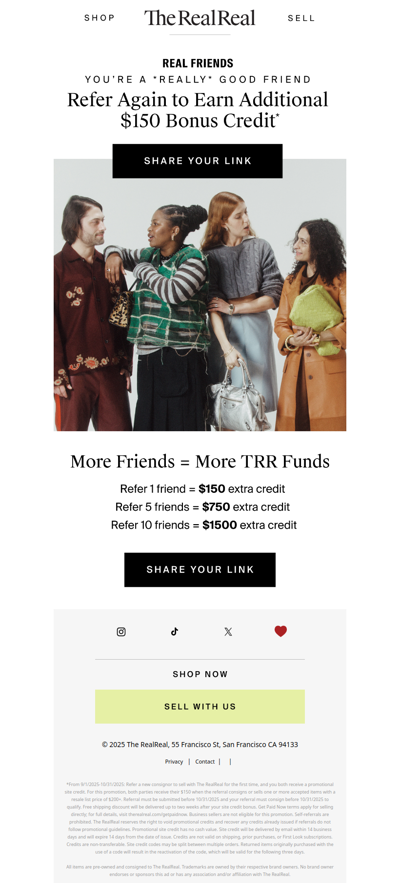Open the TikTok icon link
This screenshot has height=883, width=400.
pyautogui.click(x=175, y=632)
